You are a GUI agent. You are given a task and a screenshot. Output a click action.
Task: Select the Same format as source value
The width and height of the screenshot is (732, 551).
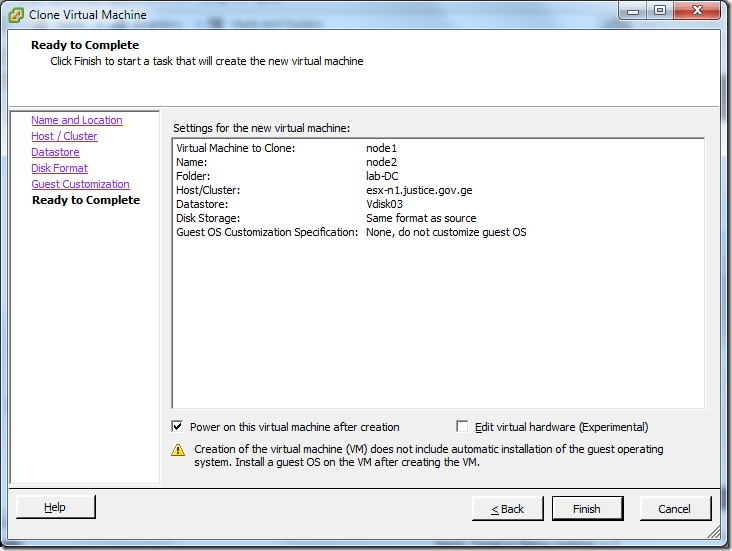[421, 218]
